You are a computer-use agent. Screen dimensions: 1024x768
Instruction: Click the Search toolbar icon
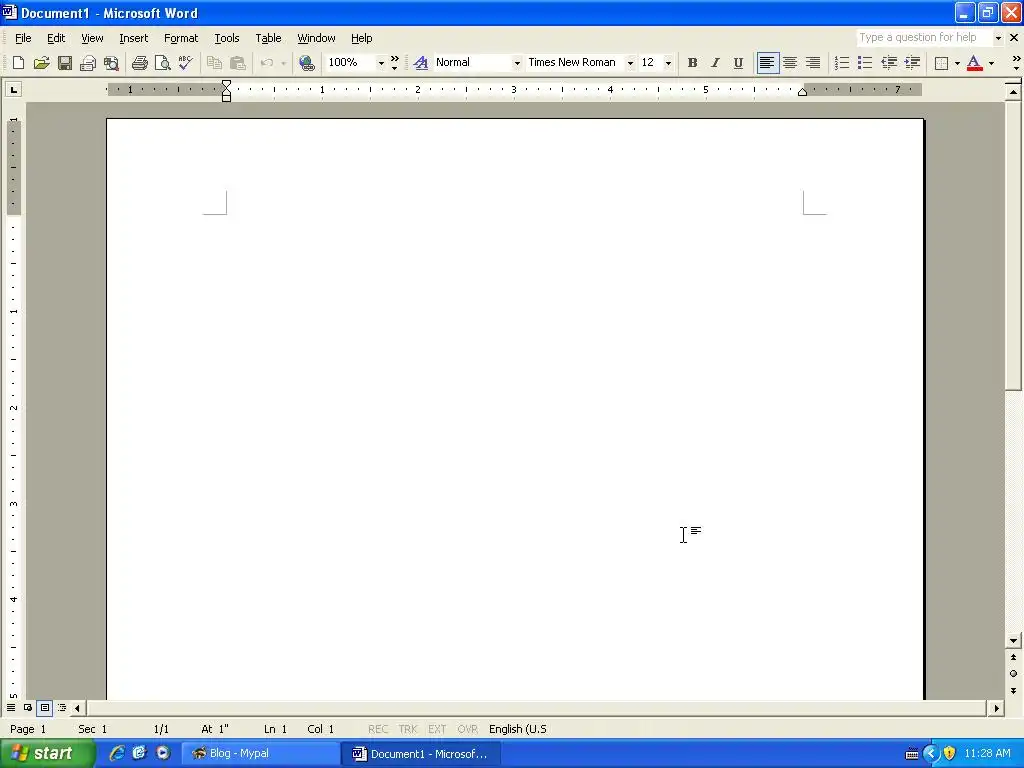(x=112, y=63)
